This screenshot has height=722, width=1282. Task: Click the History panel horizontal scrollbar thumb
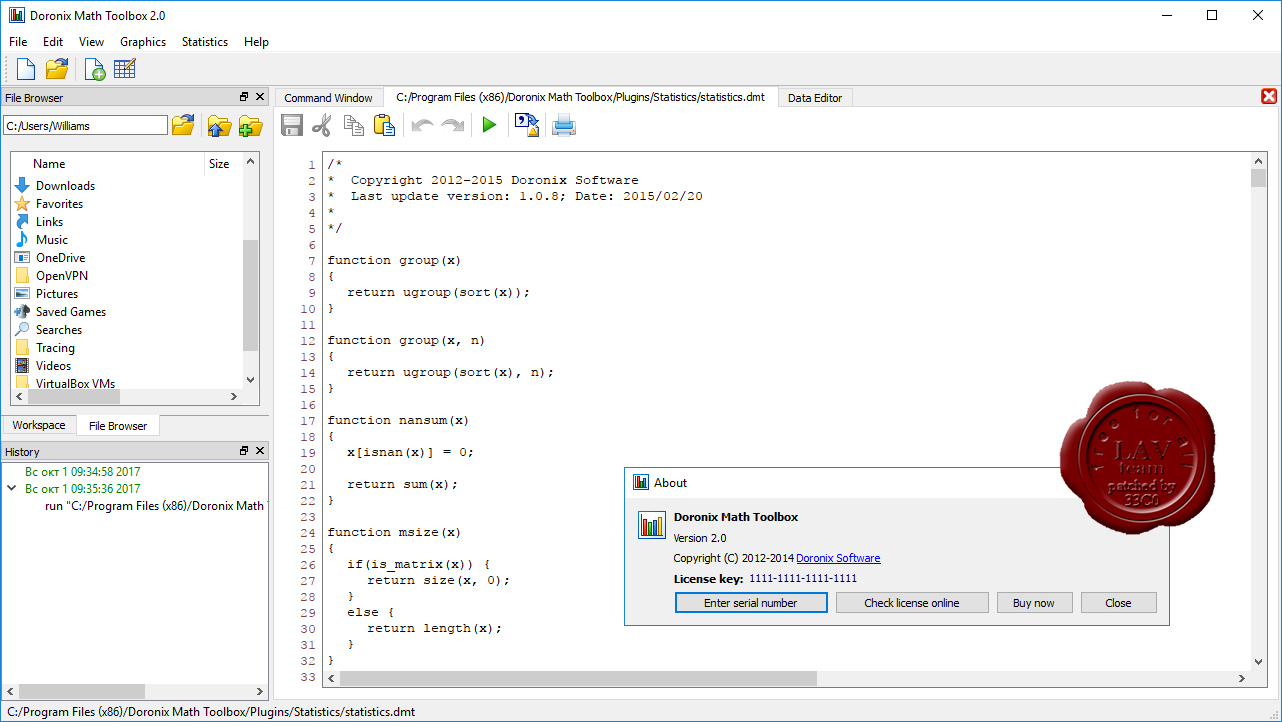click(x=82, y=691)
